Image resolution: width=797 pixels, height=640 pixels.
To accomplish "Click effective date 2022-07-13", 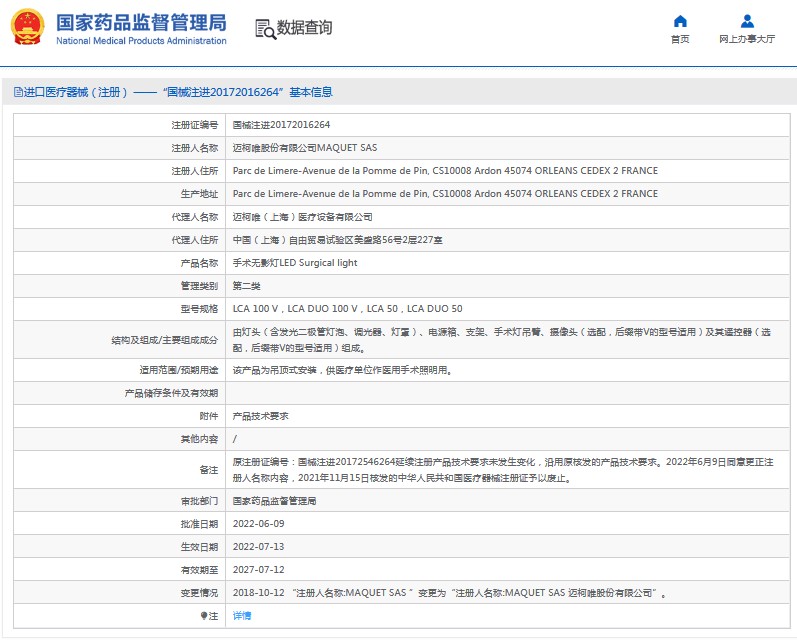I will 258,547.
